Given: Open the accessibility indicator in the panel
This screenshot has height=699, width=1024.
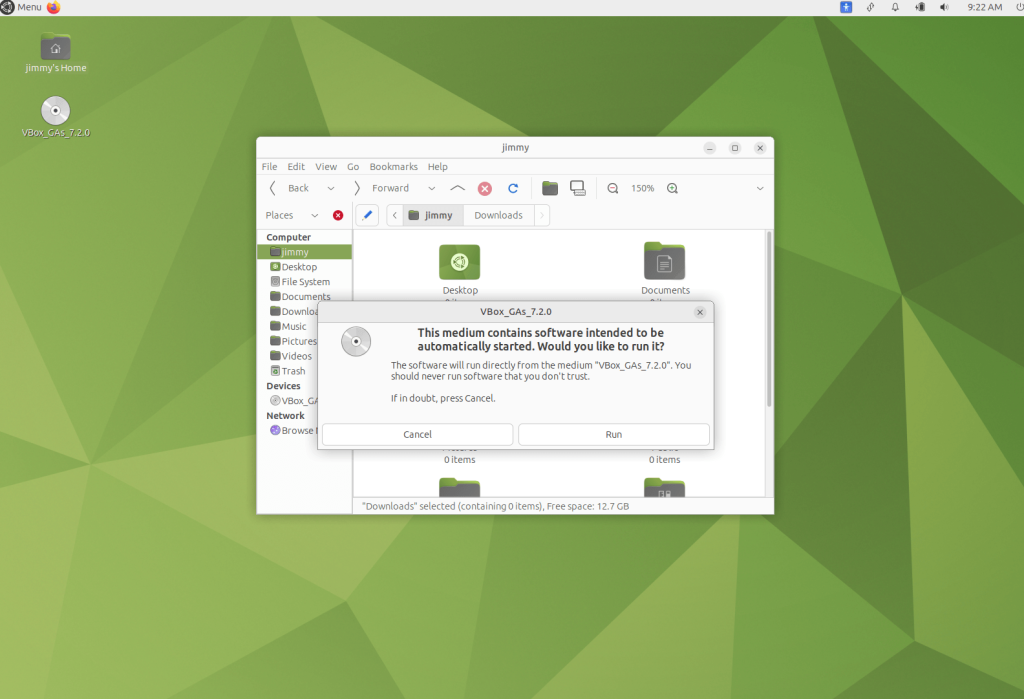Looking at the screenshot, I should point(846,7).
